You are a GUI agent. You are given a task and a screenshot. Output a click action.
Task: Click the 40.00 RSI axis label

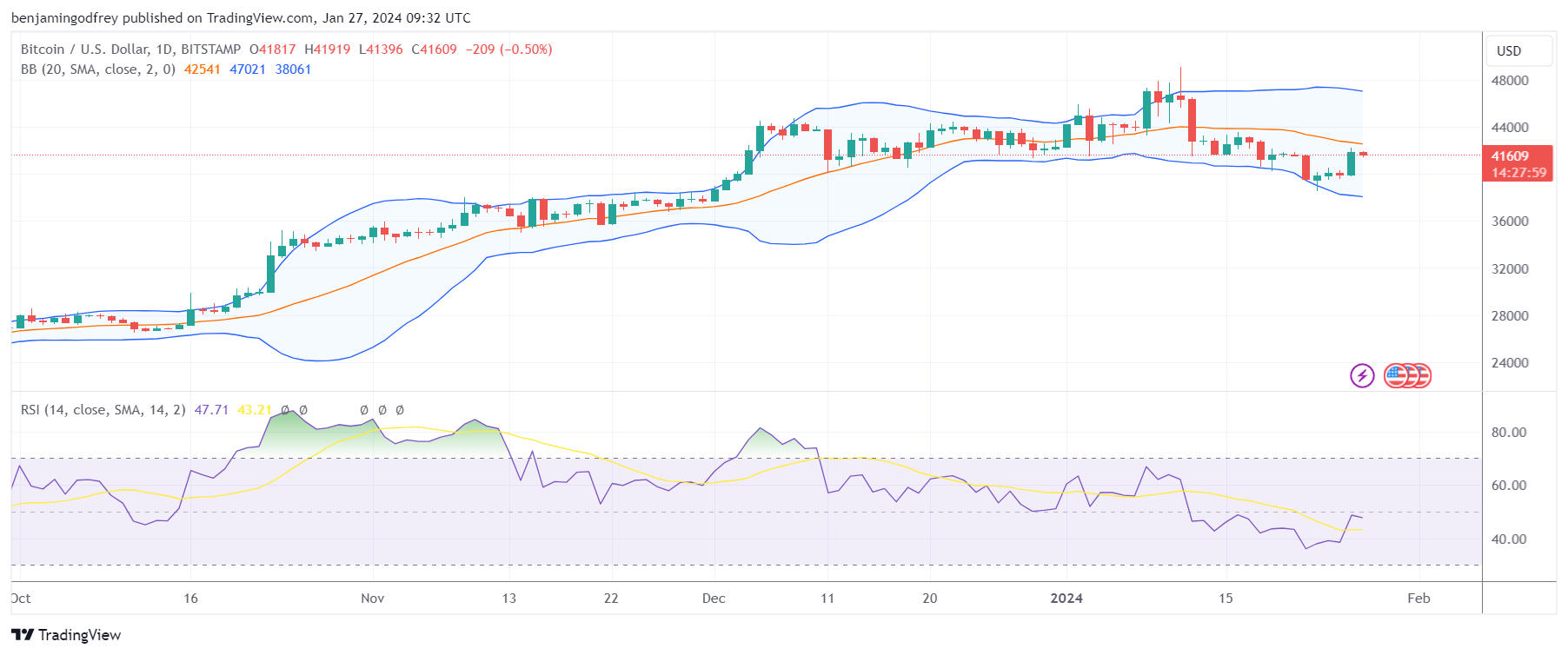(x=1509, y=539)
